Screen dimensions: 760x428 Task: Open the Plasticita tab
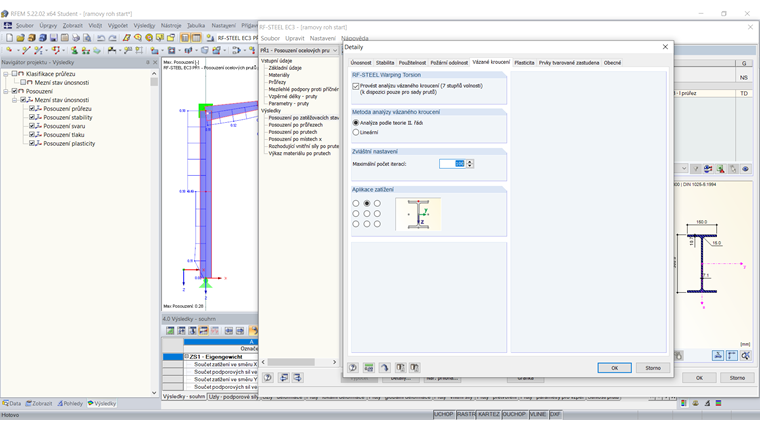tap(524, 63)
